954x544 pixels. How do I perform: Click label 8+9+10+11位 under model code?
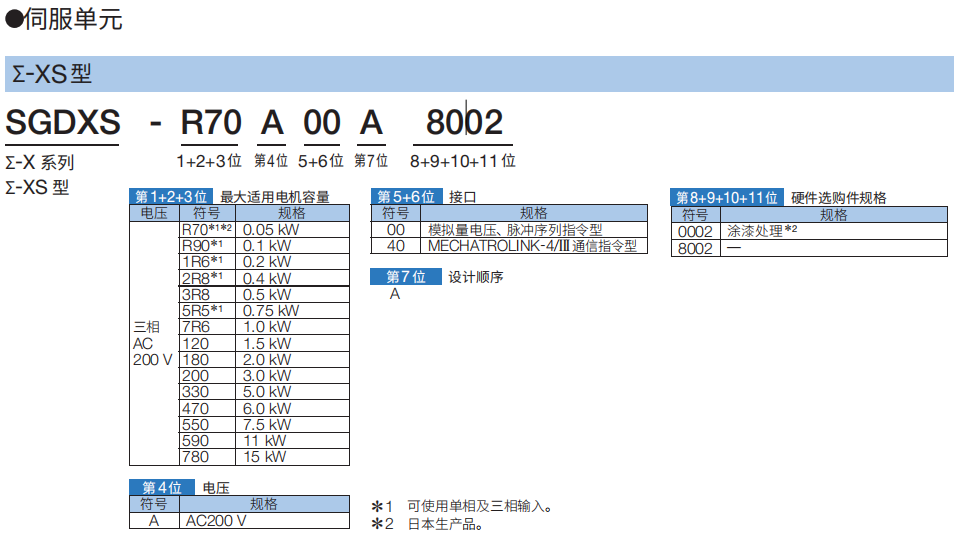coord(462,161)
